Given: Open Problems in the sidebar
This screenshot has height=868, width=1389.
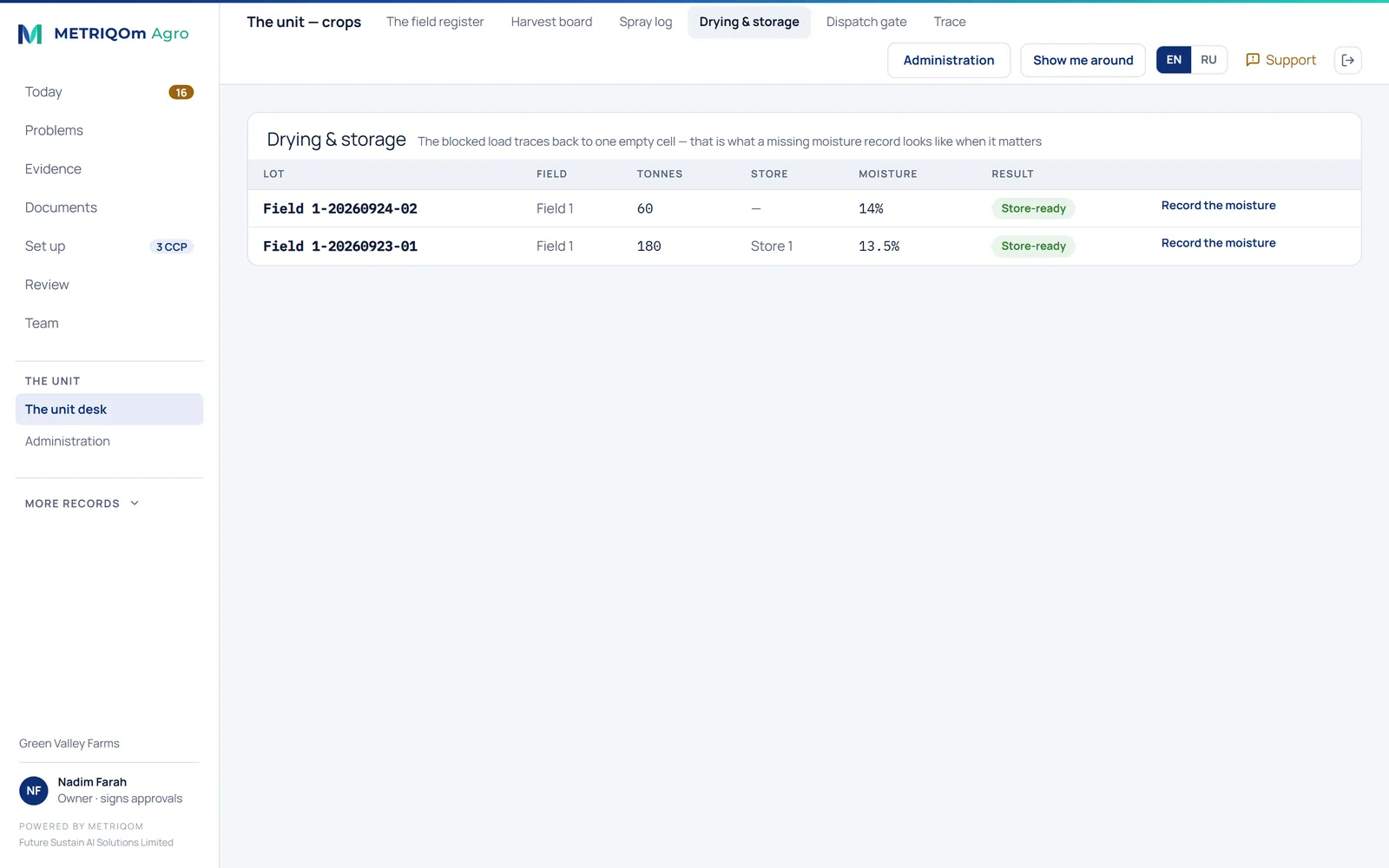Looking at the screenshot, I should [x=54, y=130].
